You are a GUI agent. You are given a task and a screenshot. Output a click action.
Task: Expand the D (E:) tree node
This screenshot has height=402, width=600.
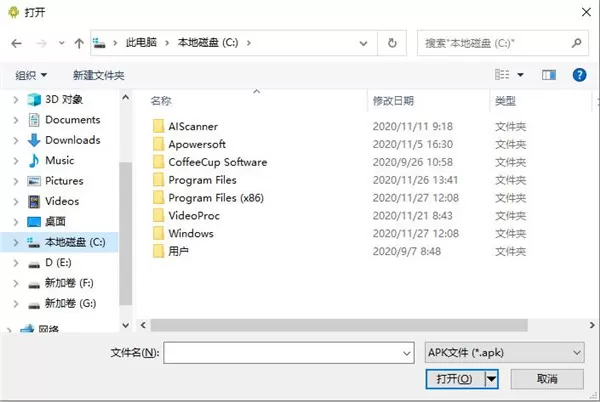(16, 263)
